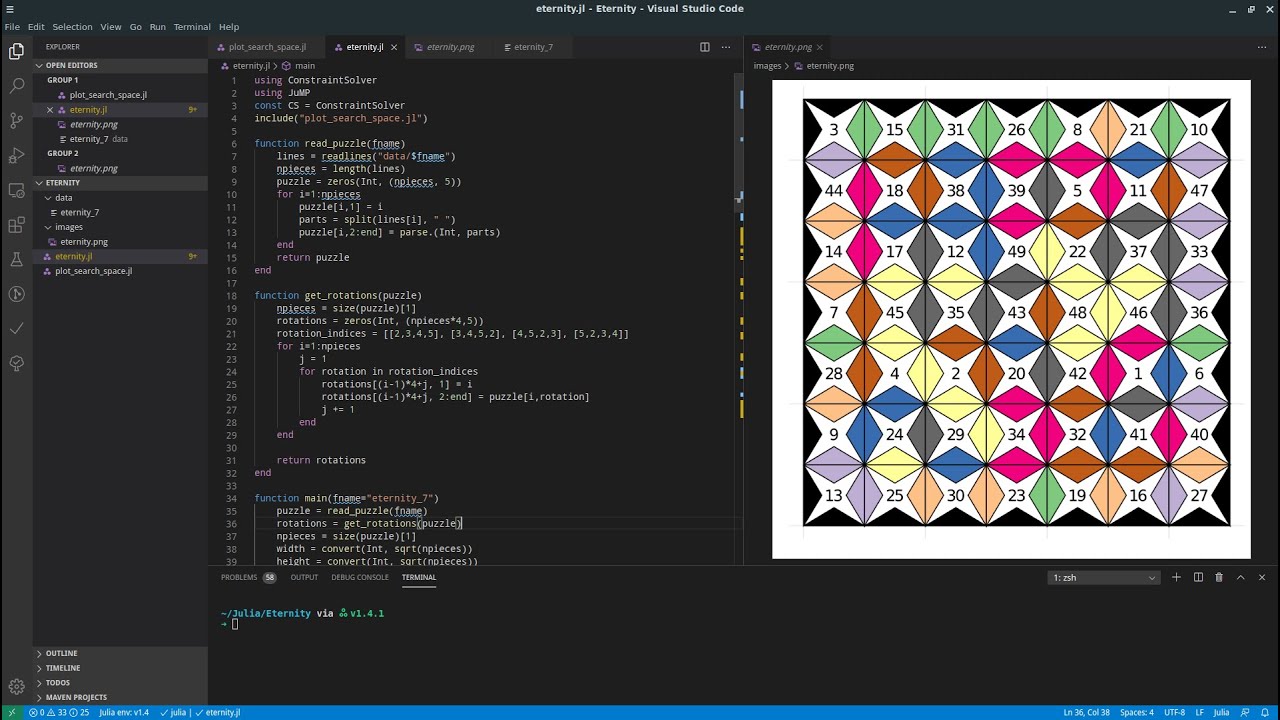Open the TODOs checkmark view icon

[x=16, y=328]
